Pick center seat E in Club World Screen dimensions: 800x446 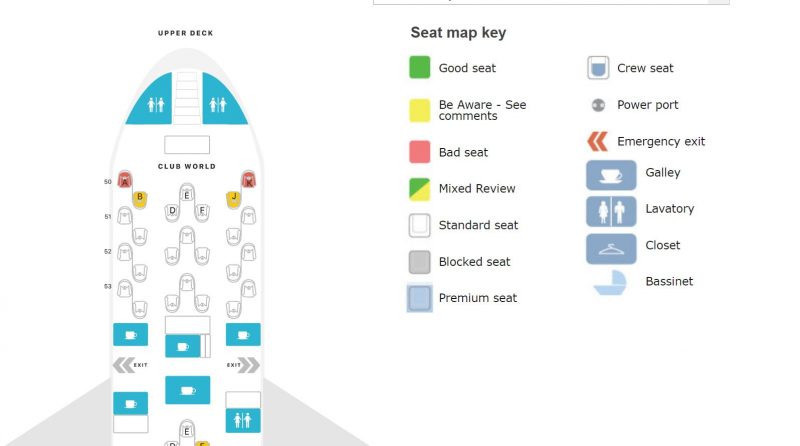pyautogui.click(x=187, y=193)
